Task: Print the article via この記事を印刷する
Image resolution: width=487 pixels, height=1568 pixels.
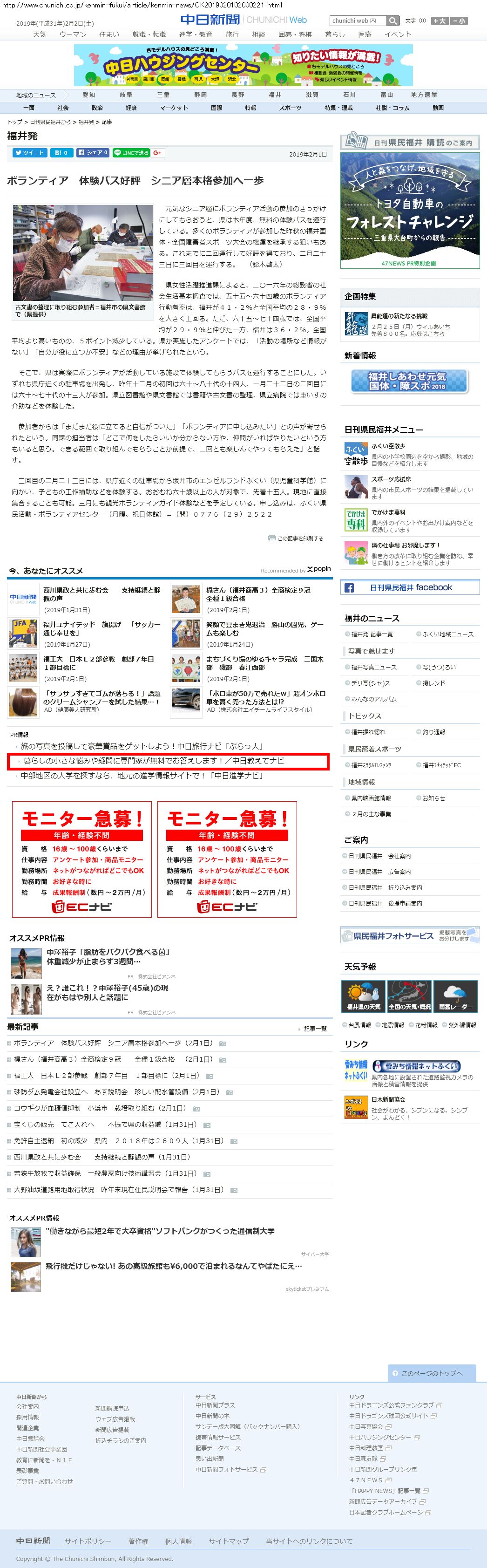Action: pyautogui.click(x=296, y=539)
